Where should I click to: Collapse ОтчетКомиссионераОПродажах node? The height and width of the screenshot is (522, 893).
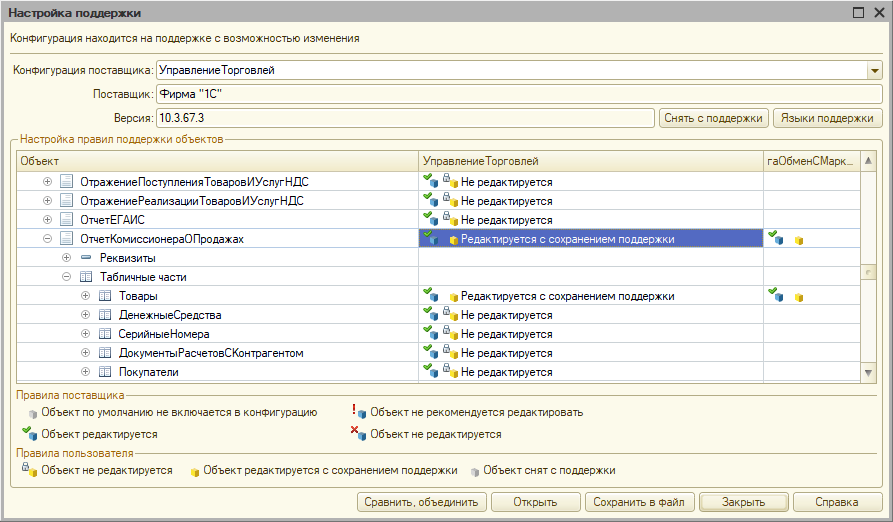coord(47,239)
